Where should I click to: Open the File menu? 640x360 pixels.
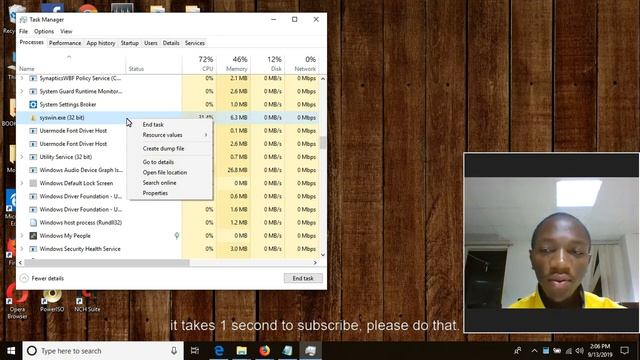coord(24,31)
